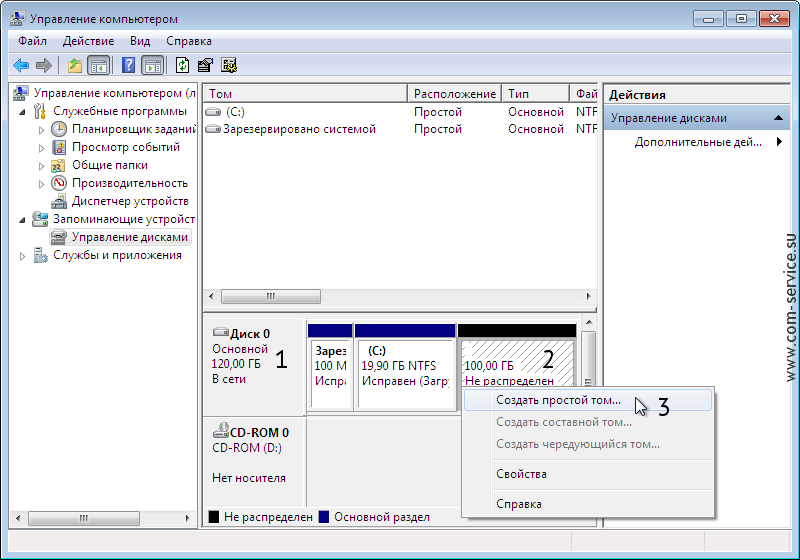The width and height of the screenshot is (800, 560).
Task: Click the Storage devices icon in tree
Action: (x=40, y=219)
